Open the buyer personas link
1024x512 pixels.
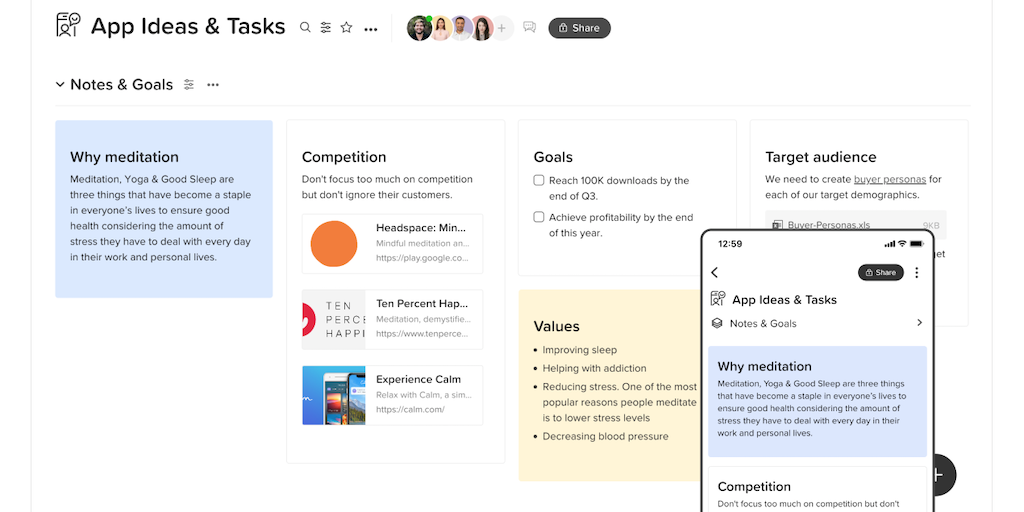[889, 180]
